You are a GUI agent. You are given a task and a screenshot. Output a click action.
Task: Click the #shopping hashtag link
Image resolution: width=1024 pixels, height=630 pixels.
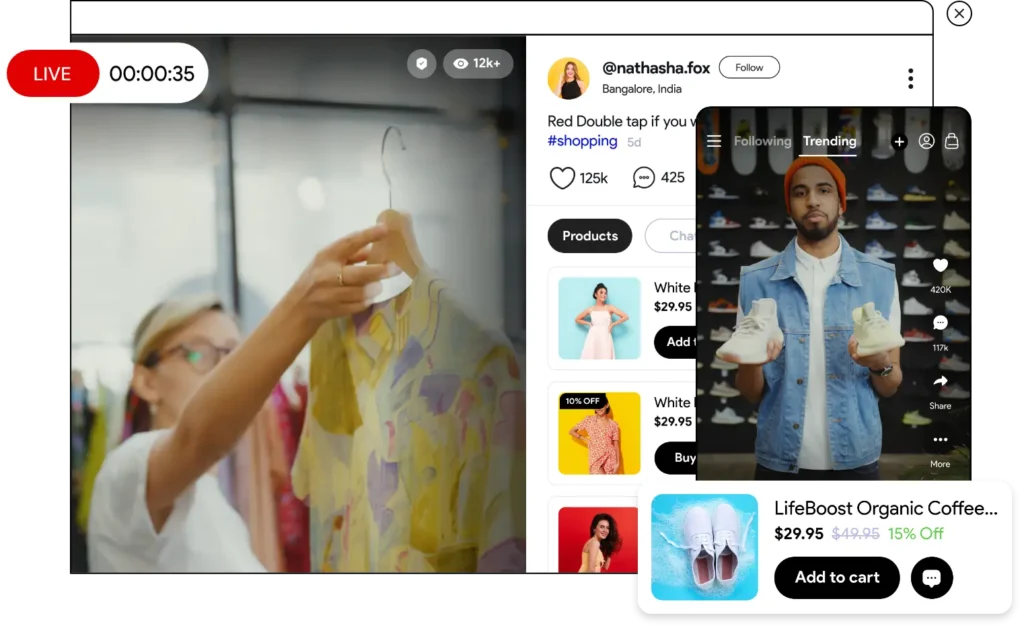(x=583, y=141)
